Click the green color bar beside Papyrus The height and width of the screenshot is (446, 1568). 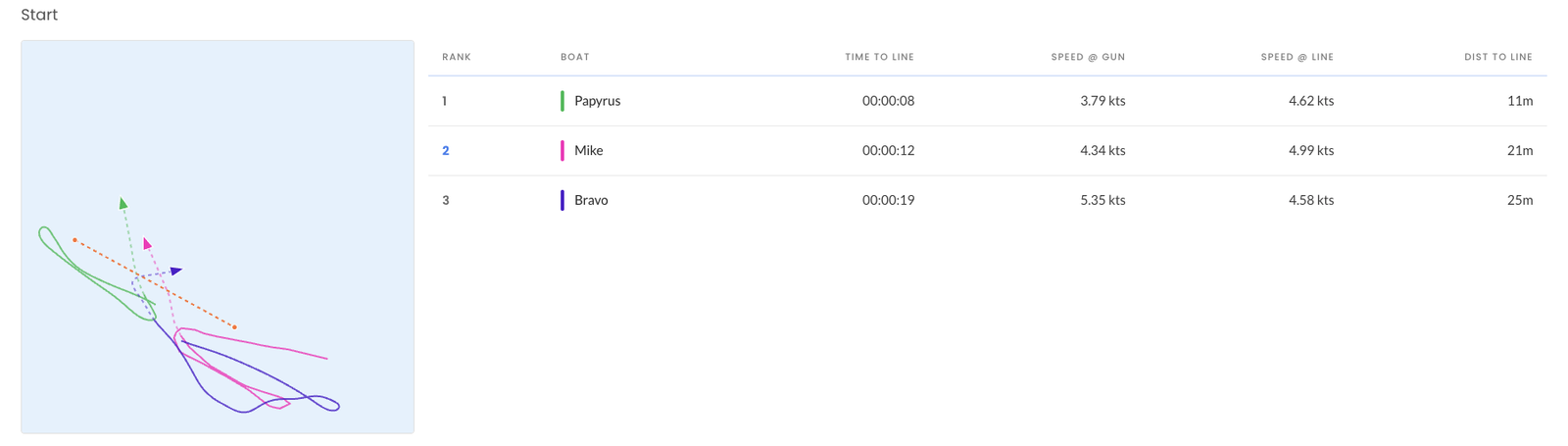[562, 101]
